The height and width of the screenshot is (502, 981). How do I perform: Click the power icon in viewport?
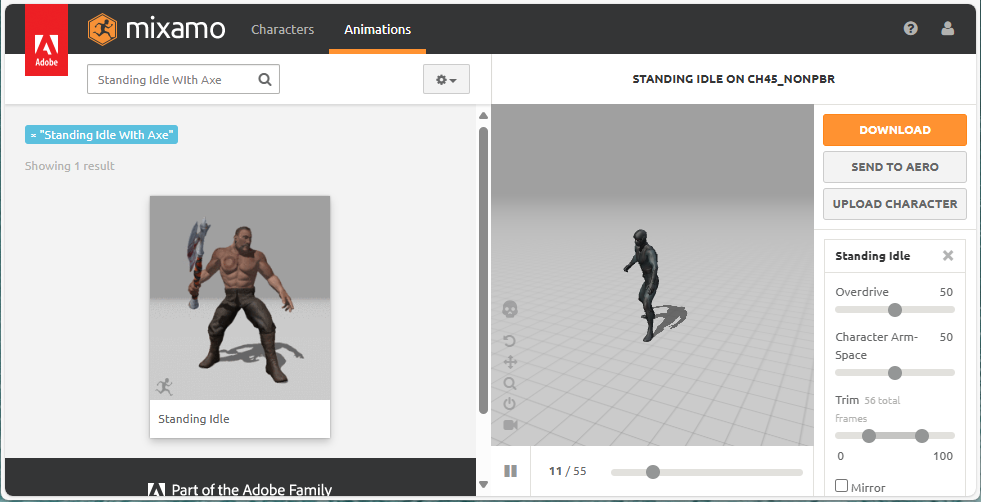click(510, 404)
